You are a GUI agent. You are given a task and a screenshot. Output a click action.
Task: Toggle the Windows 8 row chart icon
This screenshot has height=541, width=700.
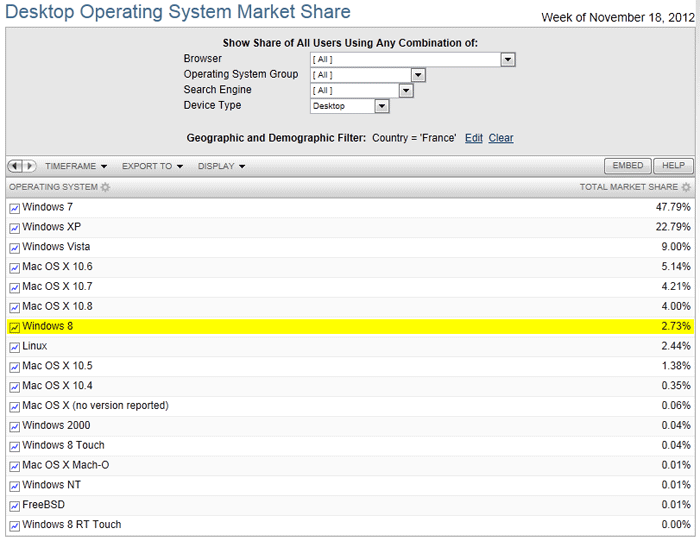coord(14,327)
